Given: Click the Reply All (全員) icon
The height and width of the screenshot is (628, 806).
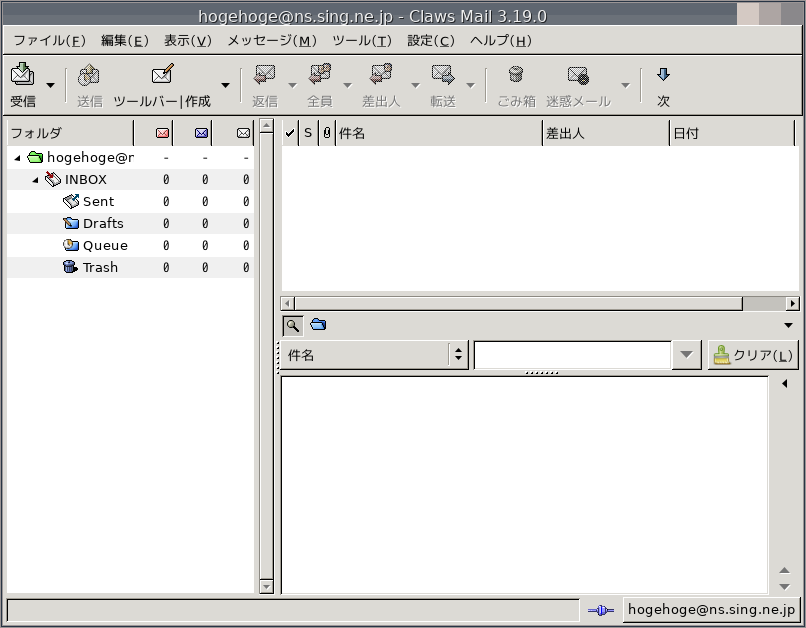Looking at the screenshot, I should pyautogui.click(x=320, y=75).
